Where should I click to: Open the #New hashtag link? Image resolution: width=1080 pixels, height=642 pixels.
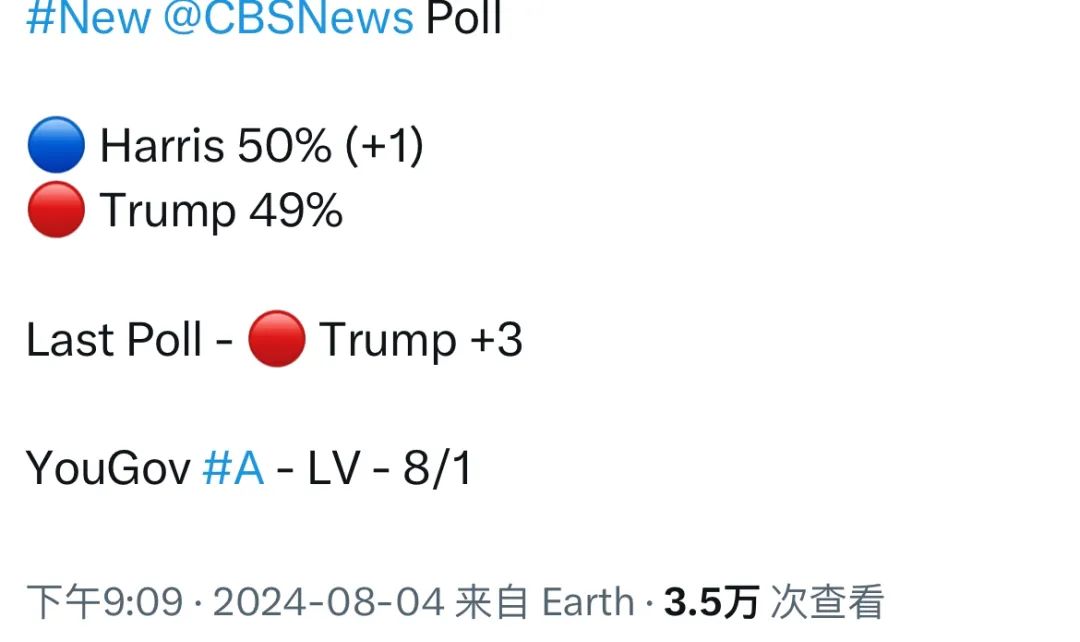click(x=88, y=17)
